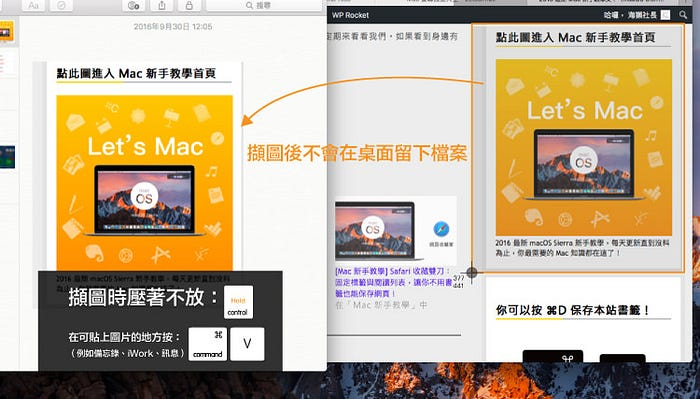Click the text 在「Mac 新手教學」中
The width and height of the screenshot is (700, 399).
(381, 305)
